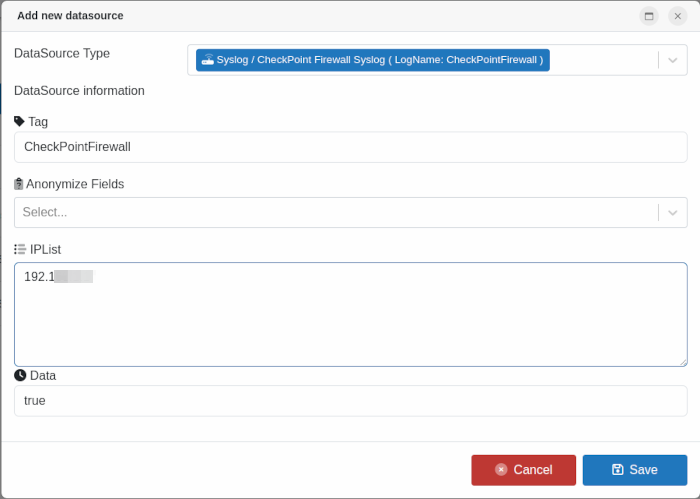Focus the IPList text area

350,314
